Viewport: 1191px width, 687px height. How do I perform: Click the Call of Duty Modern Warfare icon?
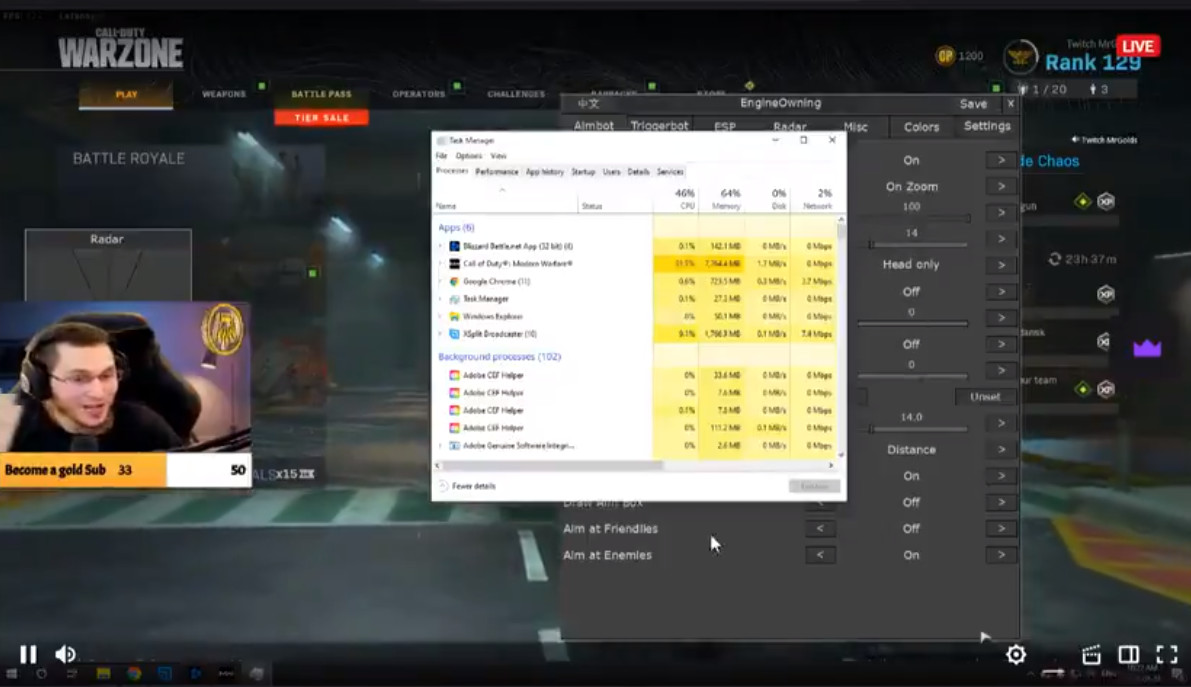tap(454, 264)
